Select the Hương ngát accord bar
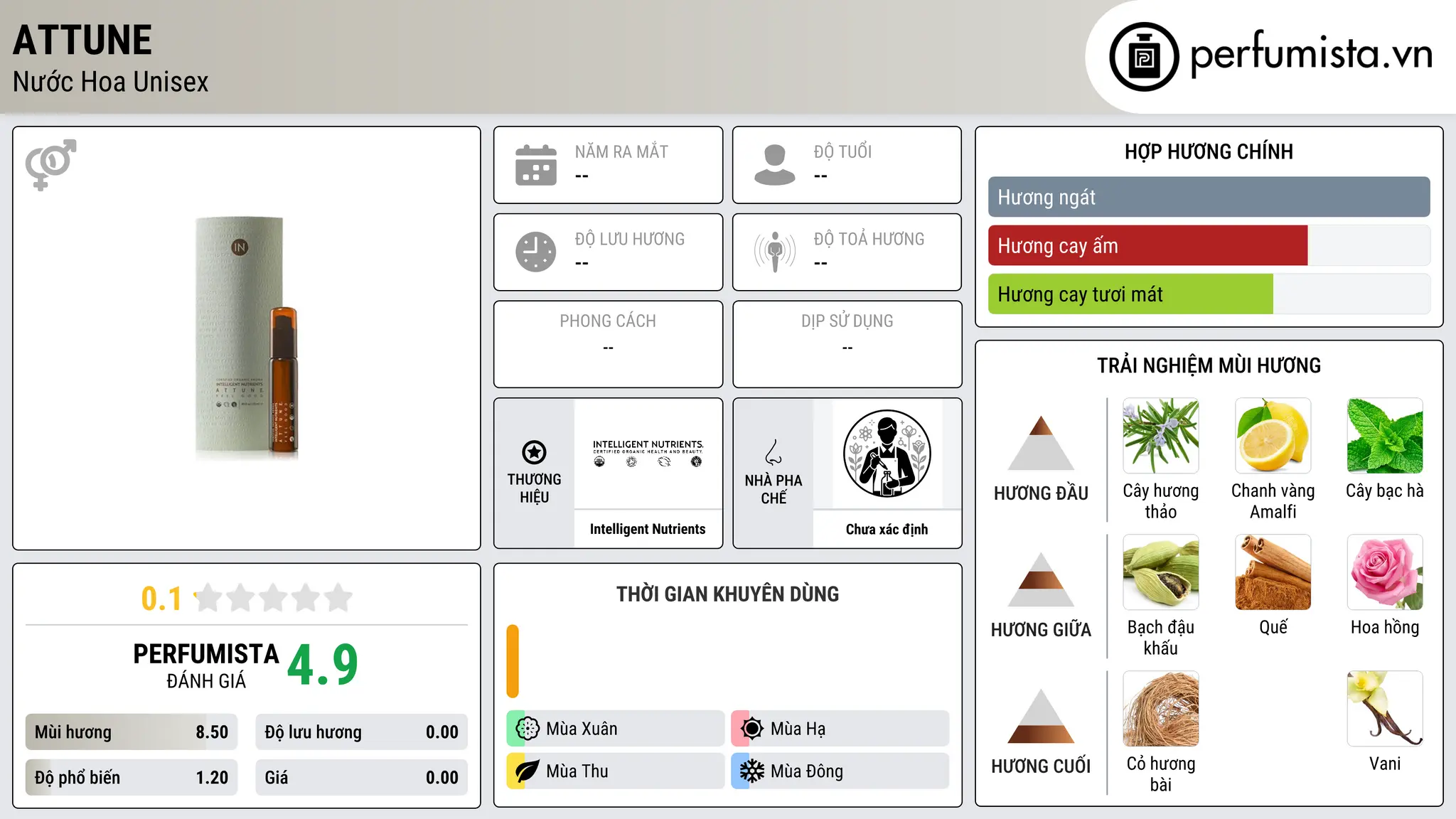1456x819 pixels. click(1209, 197)
